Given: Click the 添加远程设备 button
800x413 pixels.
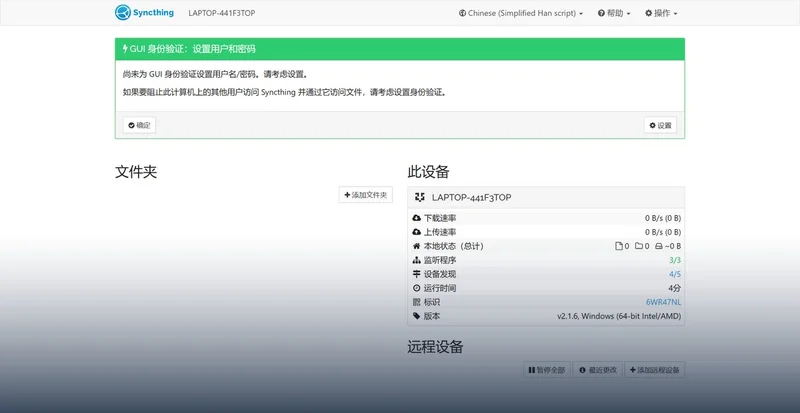Looking at the screenshot, I should coord(655,370).
